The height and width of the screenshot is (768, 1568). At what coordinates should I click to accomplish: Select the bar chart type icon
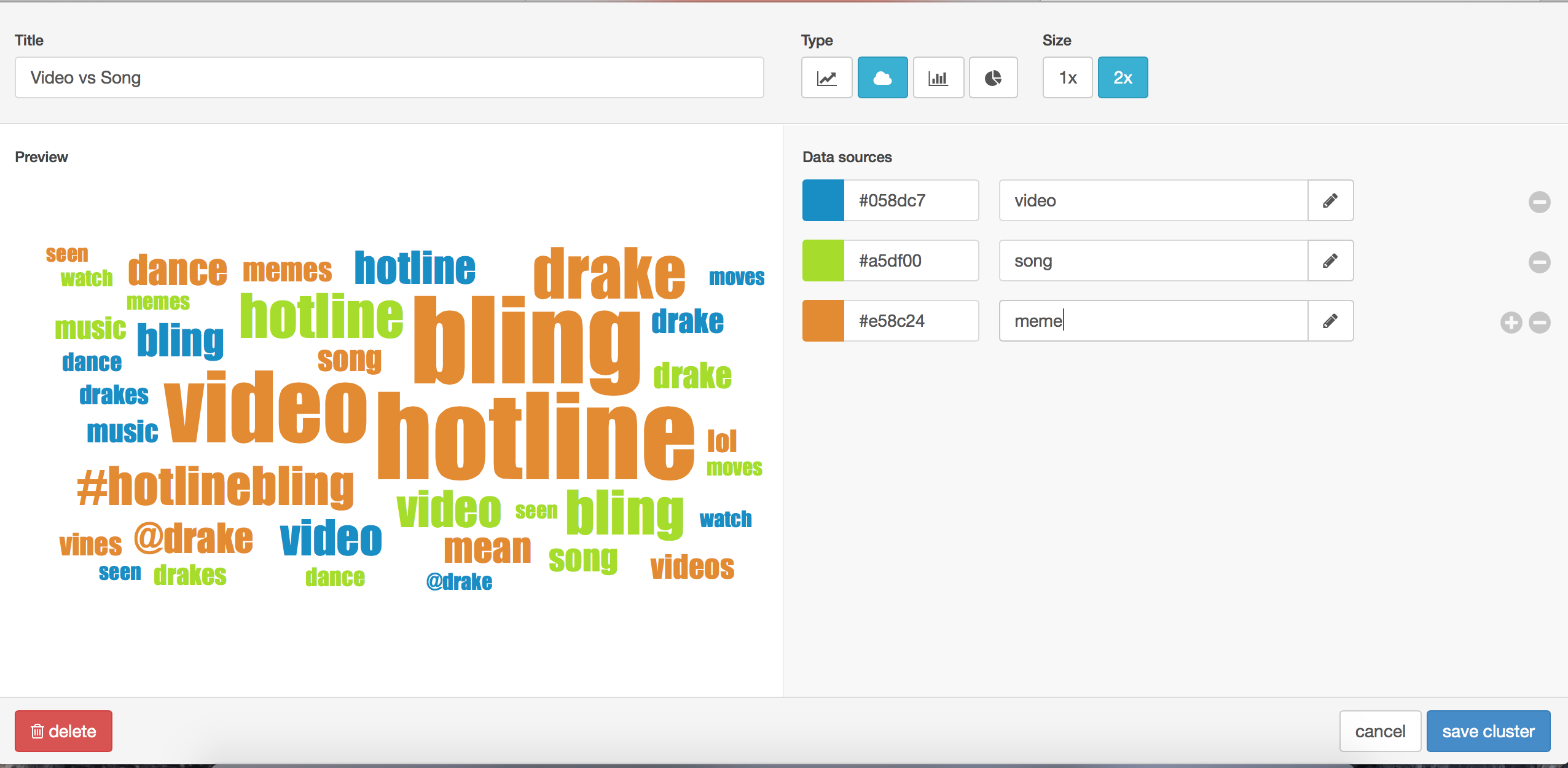[938, 78]
